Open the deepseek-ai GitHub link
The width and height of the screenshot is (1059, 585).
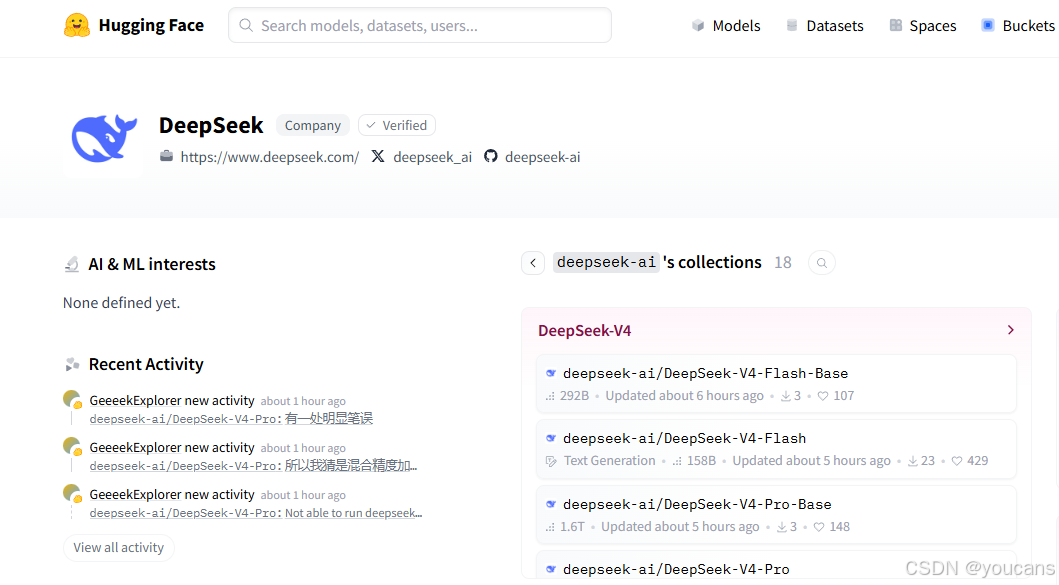tap(542, 157)
